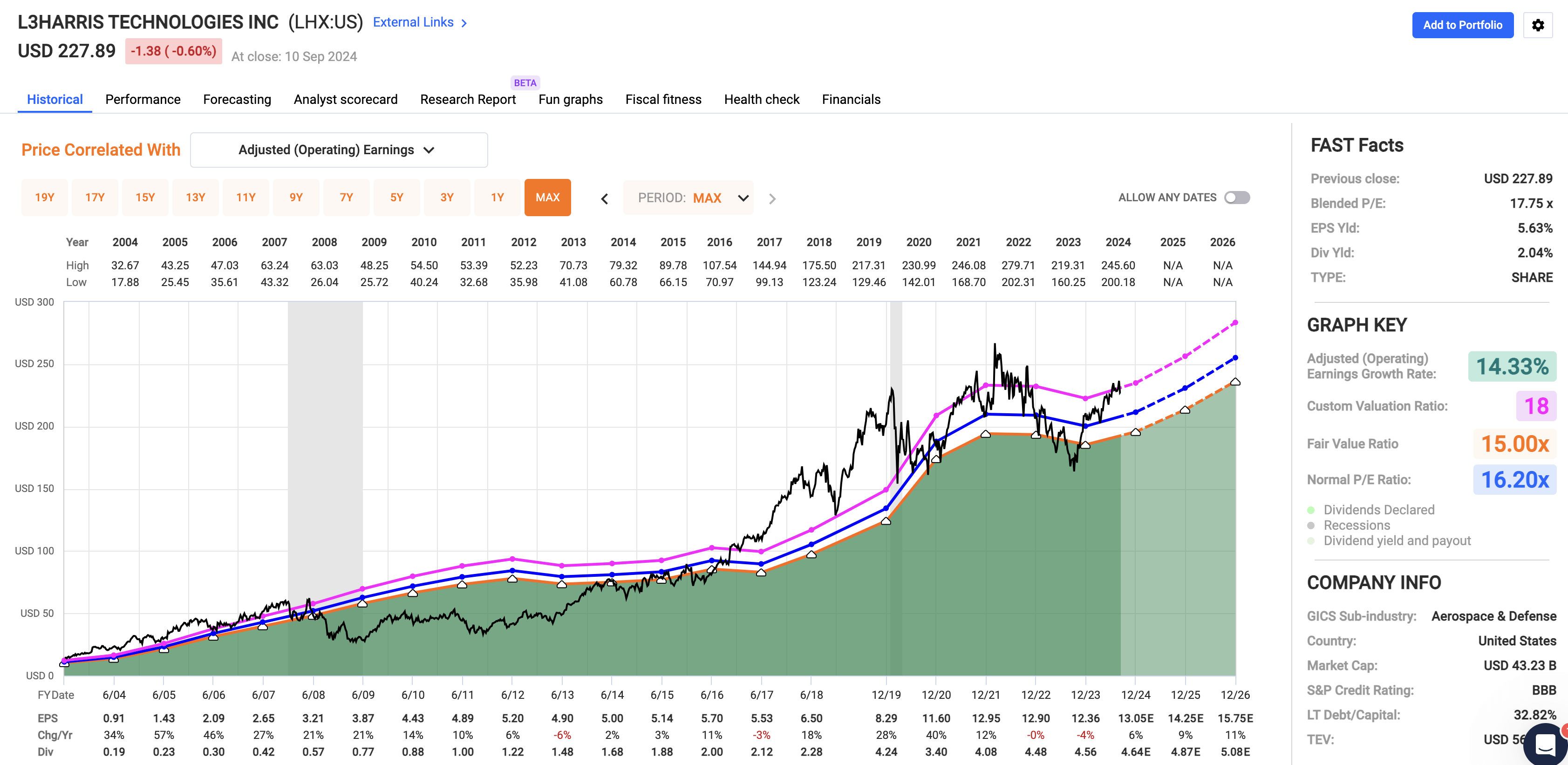Click the 12/20 FY Date axis label

tap(936, 695)
